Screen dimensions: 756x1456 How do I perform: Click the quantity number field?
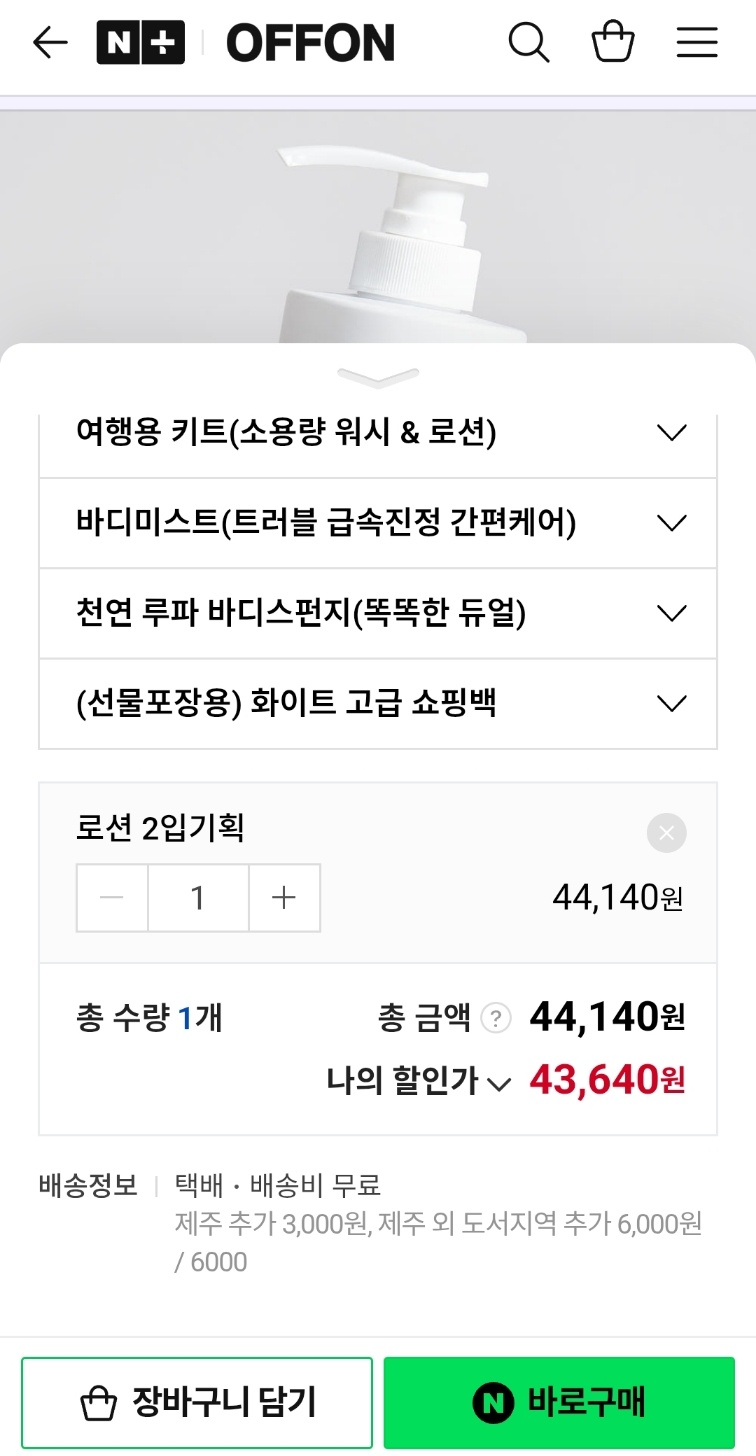(198, 898)
